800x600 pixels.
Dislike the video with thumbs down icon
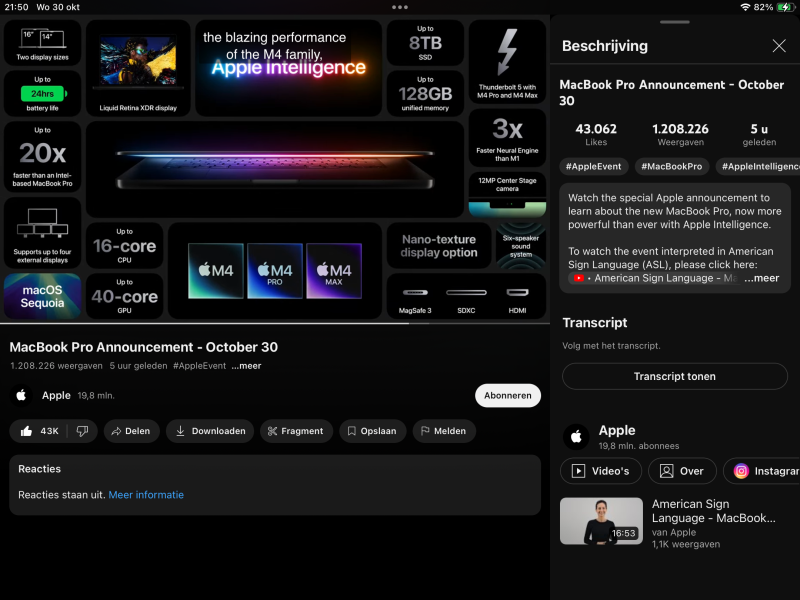click(x=82, y=431)
